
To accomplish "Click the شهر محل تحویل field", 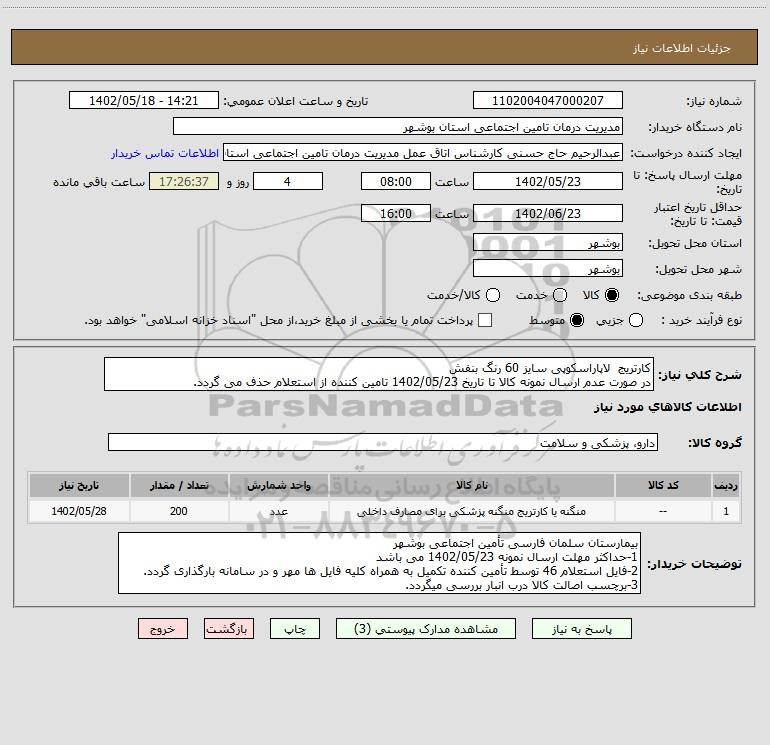I will 548,268.
